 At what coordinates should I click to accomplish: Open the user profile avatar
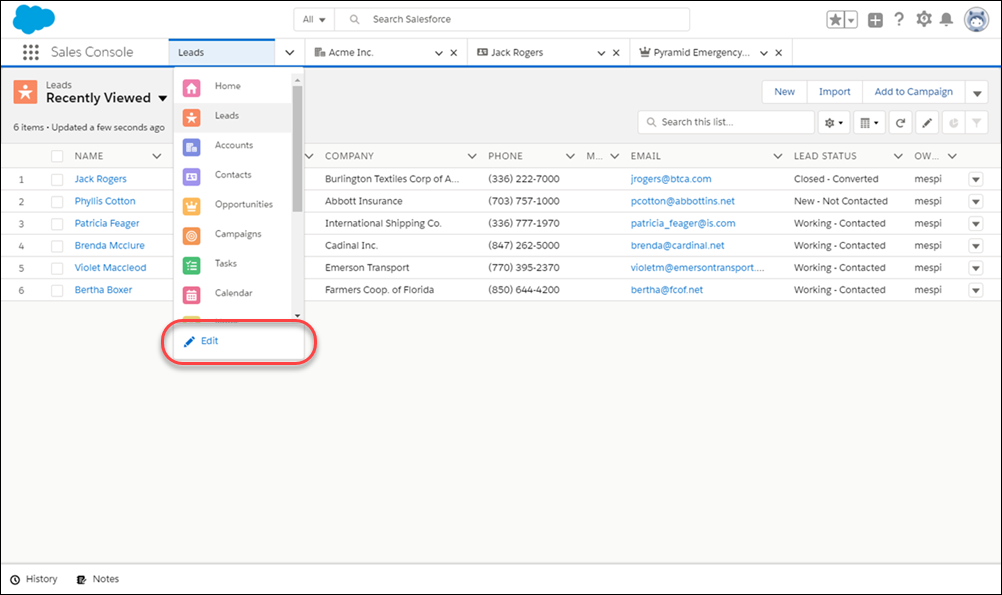[976, 20]
